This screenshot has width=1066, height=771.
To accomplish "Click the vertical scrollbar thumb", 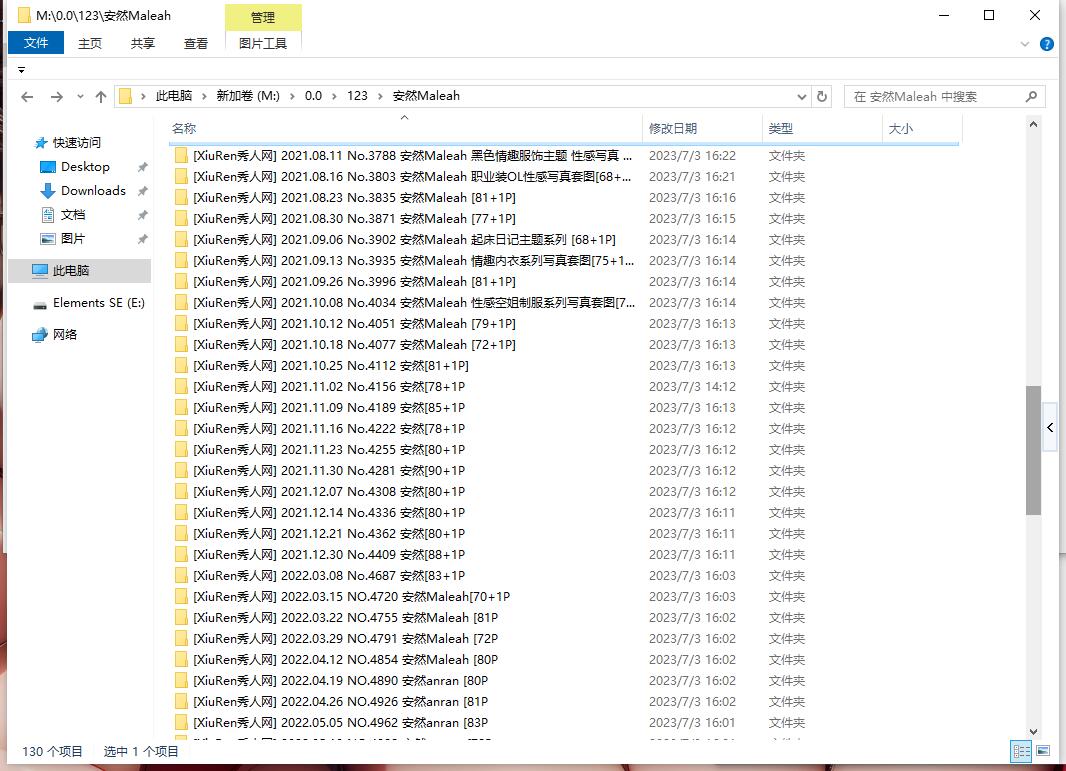I will (x=1033, y=450).
